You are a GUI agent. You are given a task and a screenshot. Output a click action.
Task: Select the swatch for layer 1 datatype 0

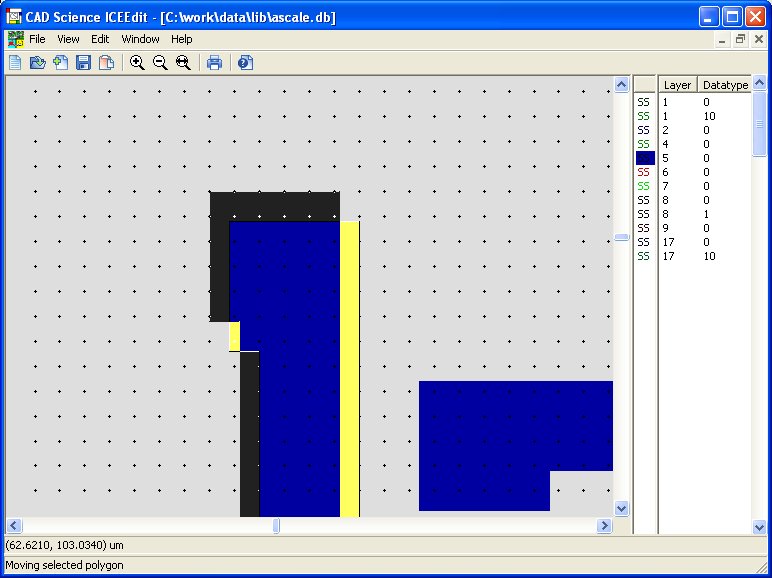[x=644, y=102]
